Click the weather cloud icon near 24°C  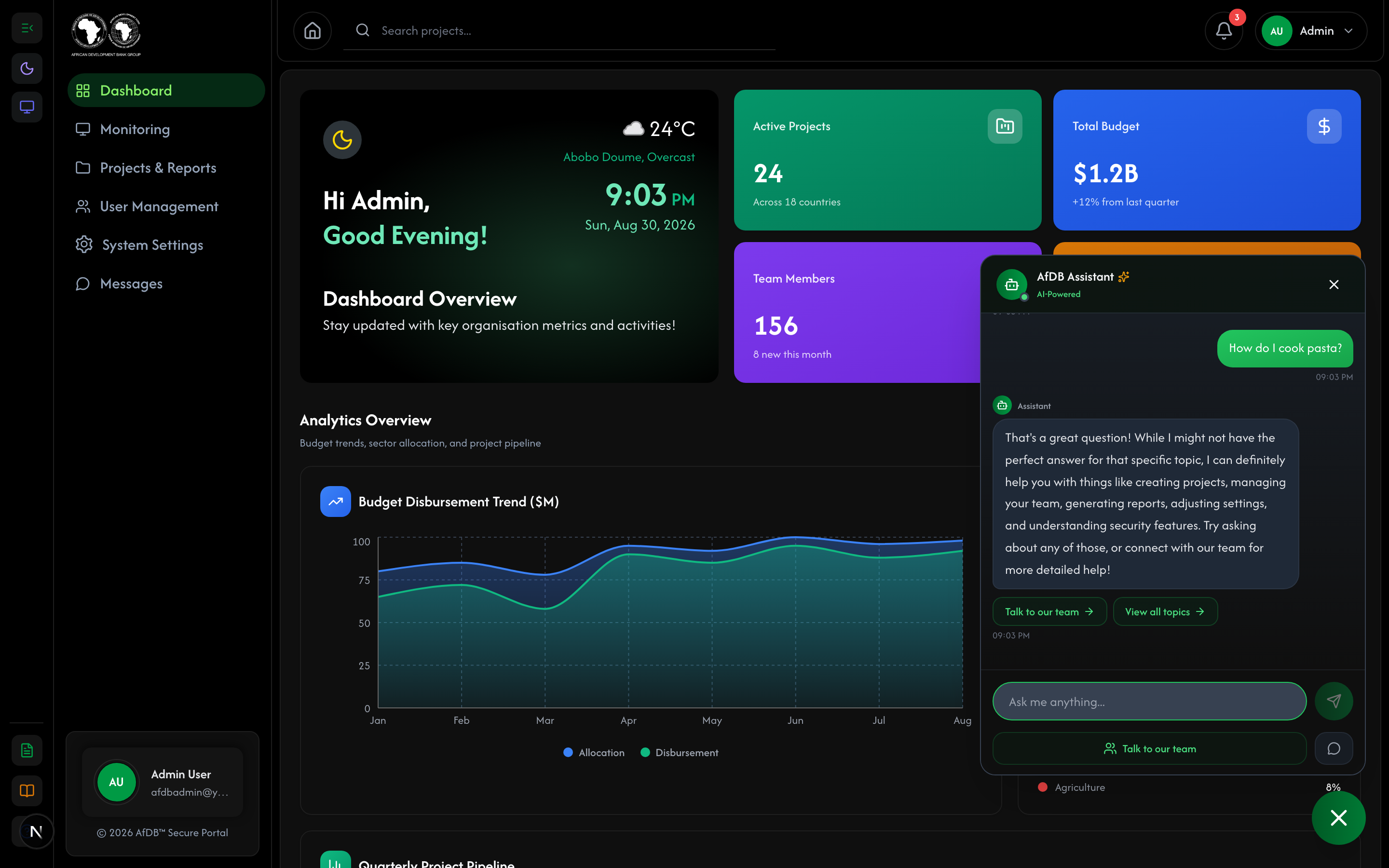634,129
